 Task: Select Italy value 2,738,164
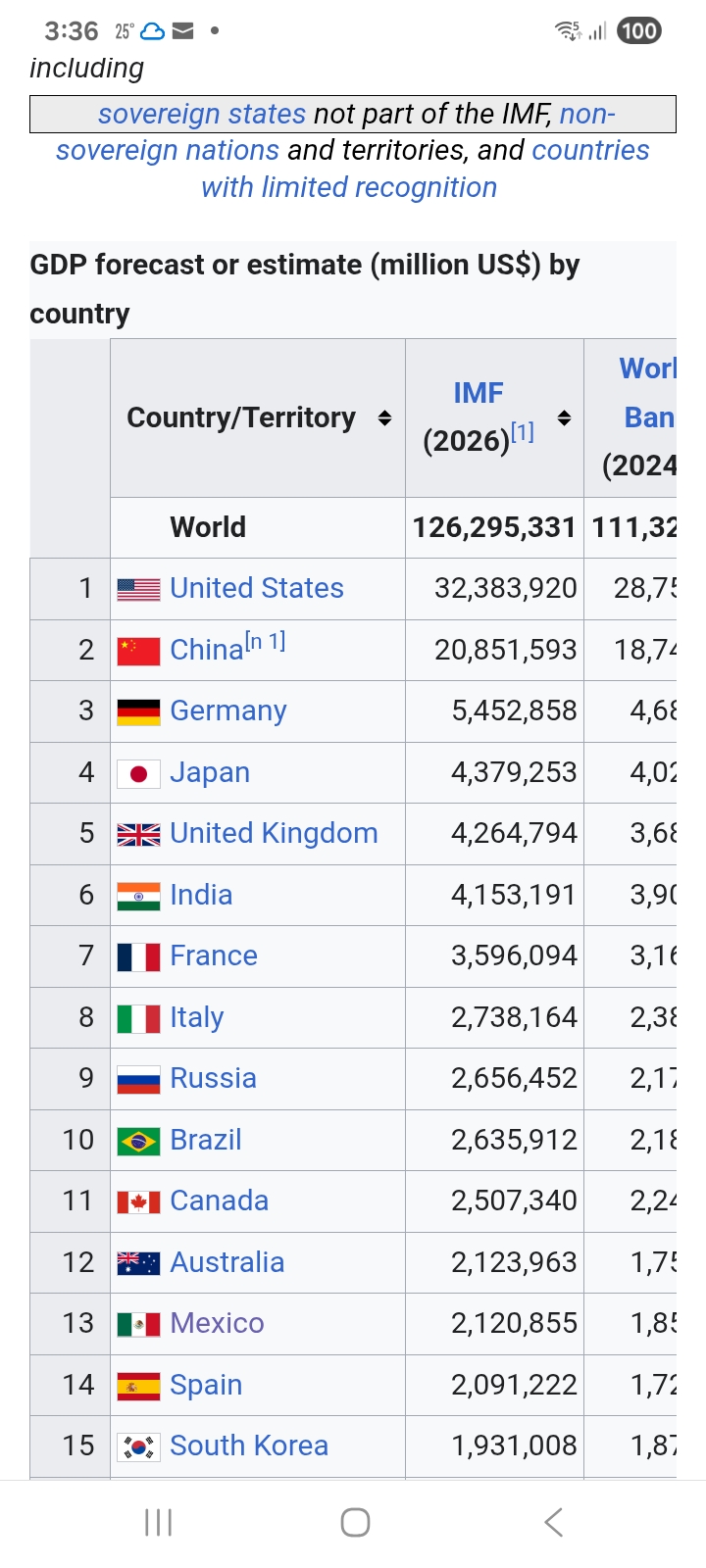click(494, 1017)
